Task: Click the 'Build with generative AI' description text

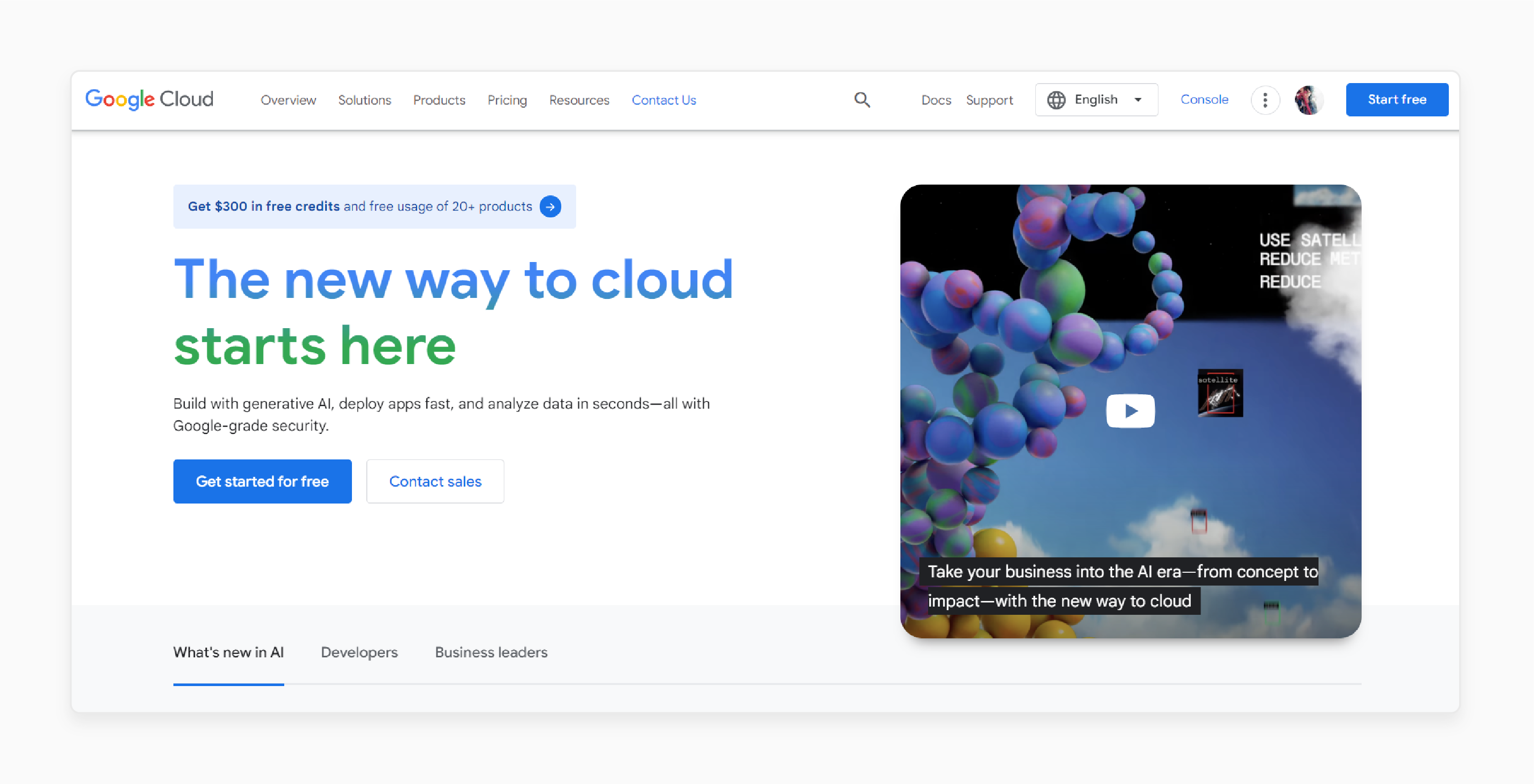Action: coord(441,414)
